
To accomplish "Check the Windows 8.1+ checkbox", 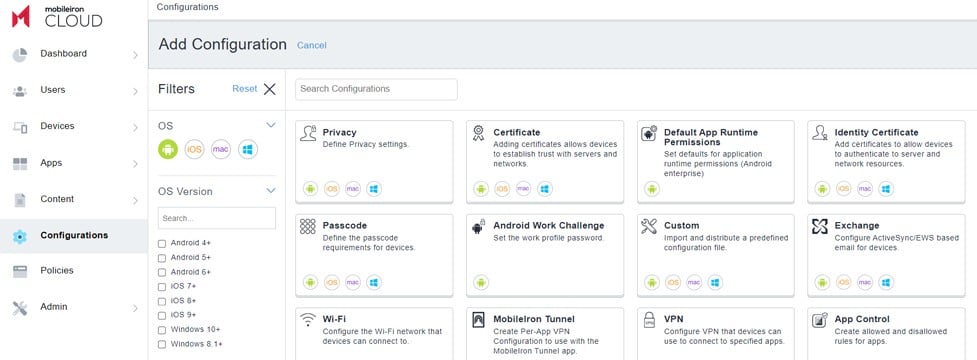I will coord(162,344).
